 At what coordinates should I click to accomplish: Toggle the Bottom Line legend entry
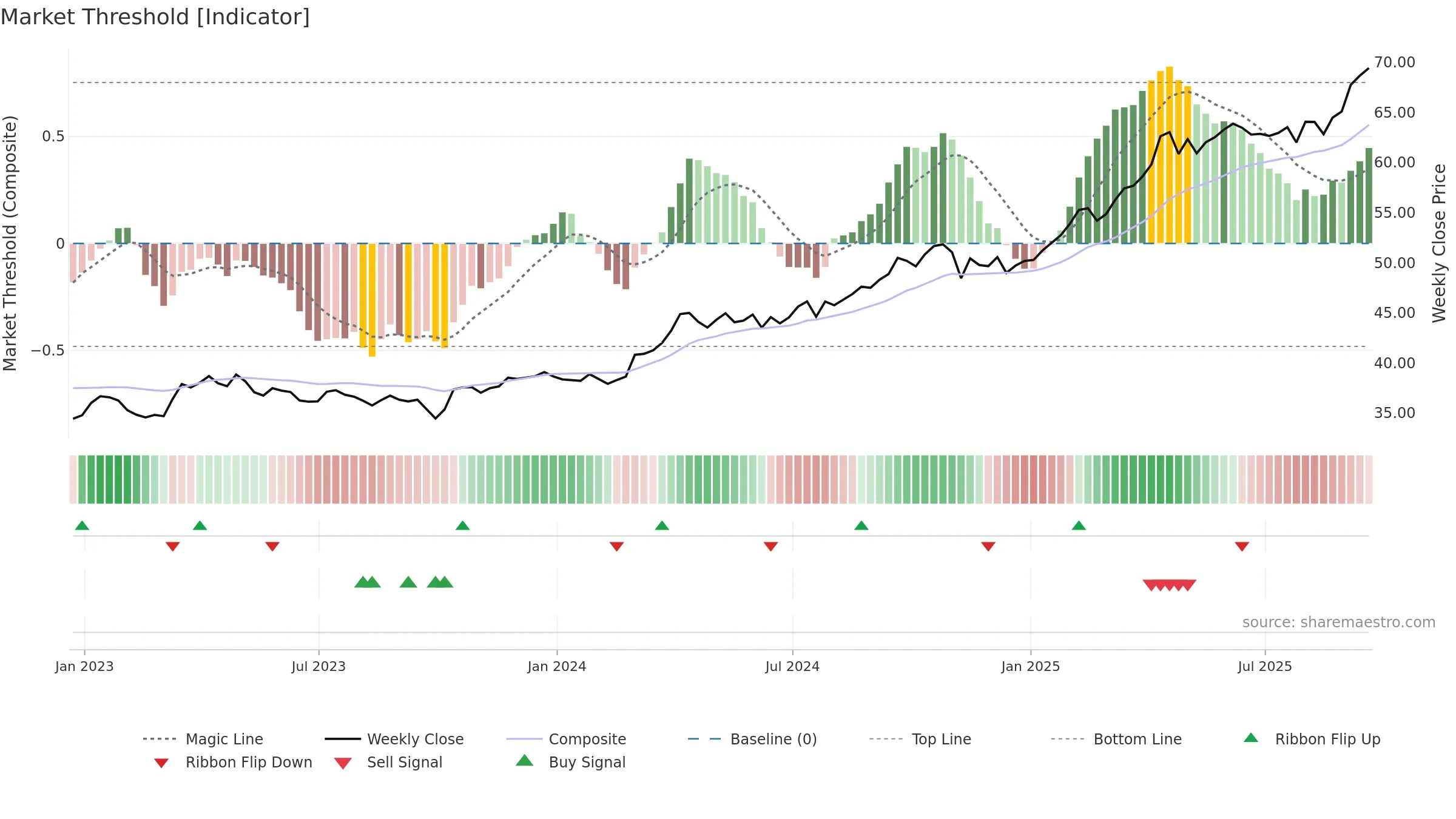point(1116,739)
